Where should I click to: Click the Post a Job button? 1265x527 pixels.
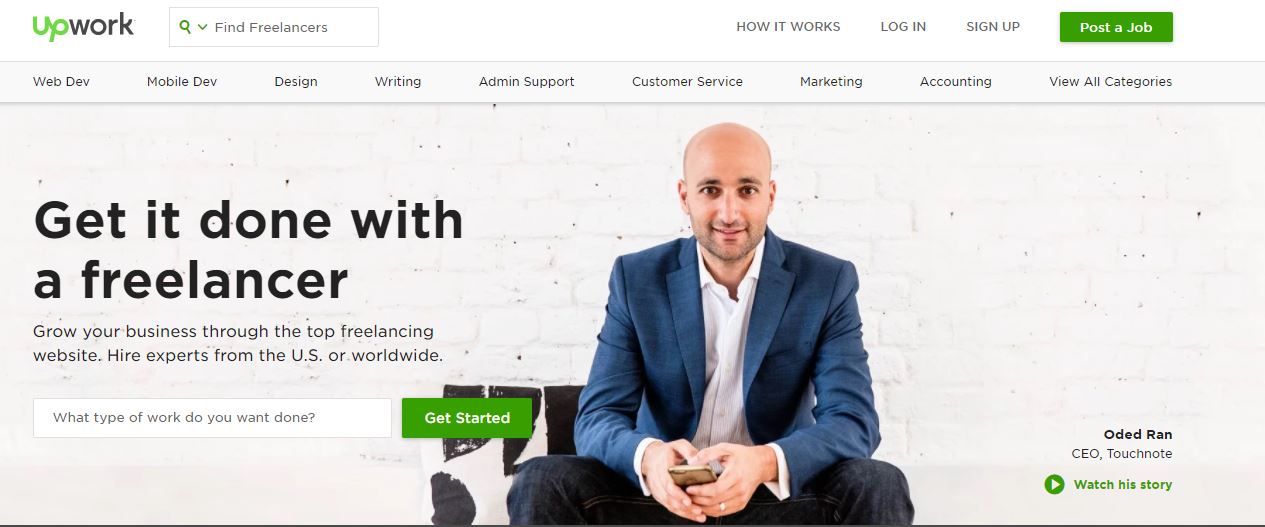point(1116,27)
